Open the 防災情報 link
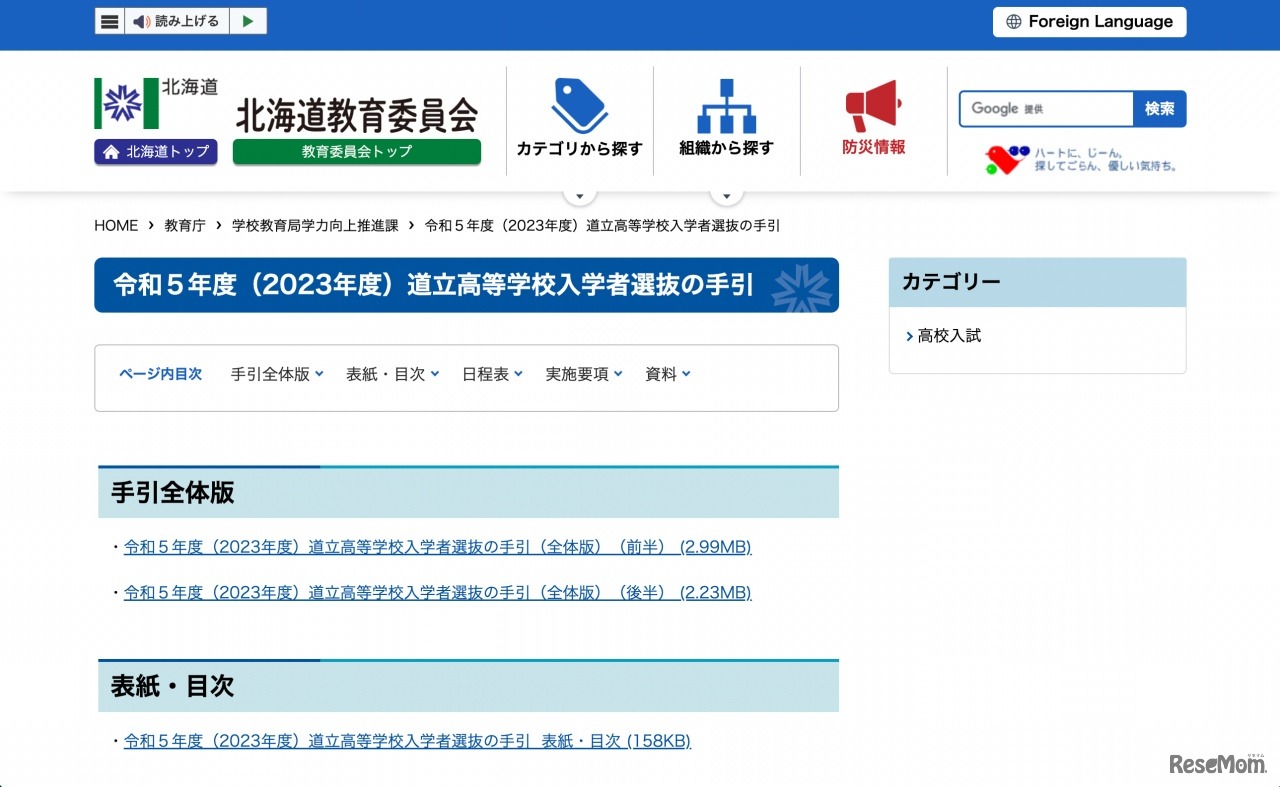Viewport: 1280px width, 787px height. point(874,147)
